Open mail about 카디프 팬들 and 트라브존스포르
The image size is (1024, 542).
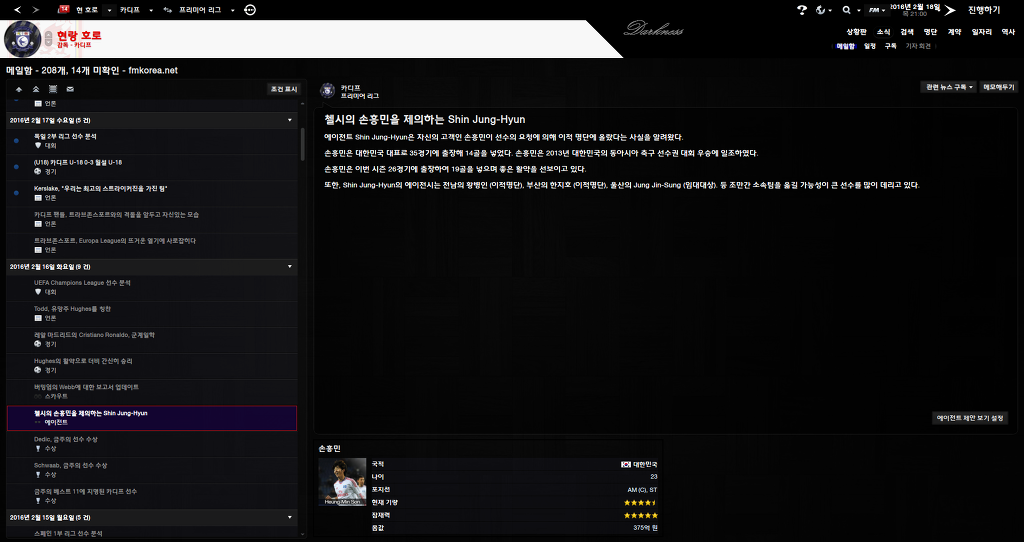coord(152,219)
